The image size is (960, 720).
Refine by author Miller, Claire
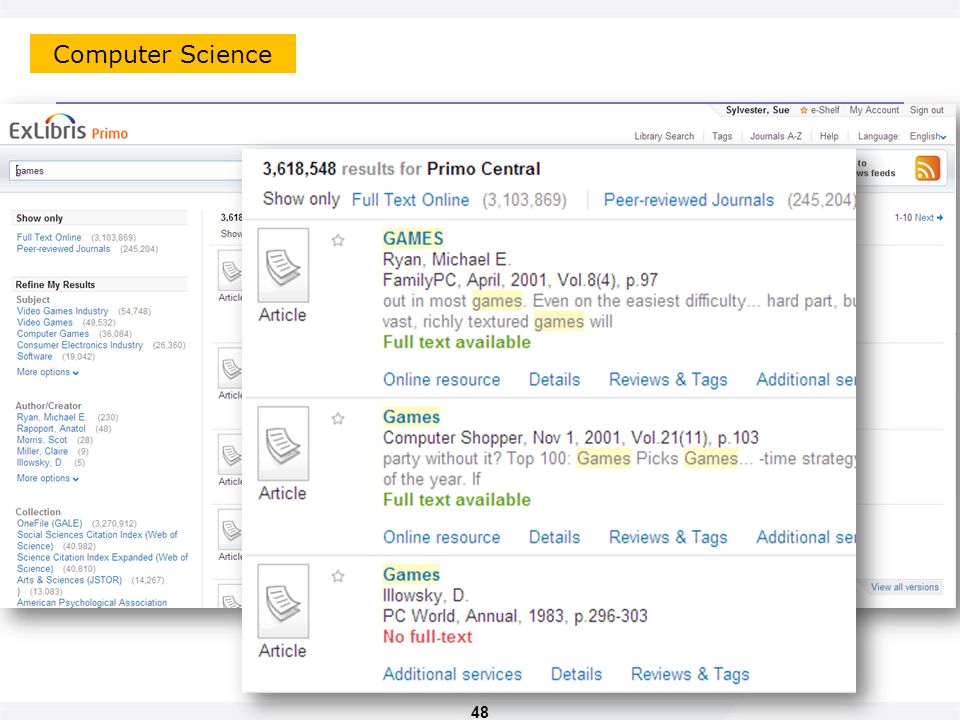(42, 451)
